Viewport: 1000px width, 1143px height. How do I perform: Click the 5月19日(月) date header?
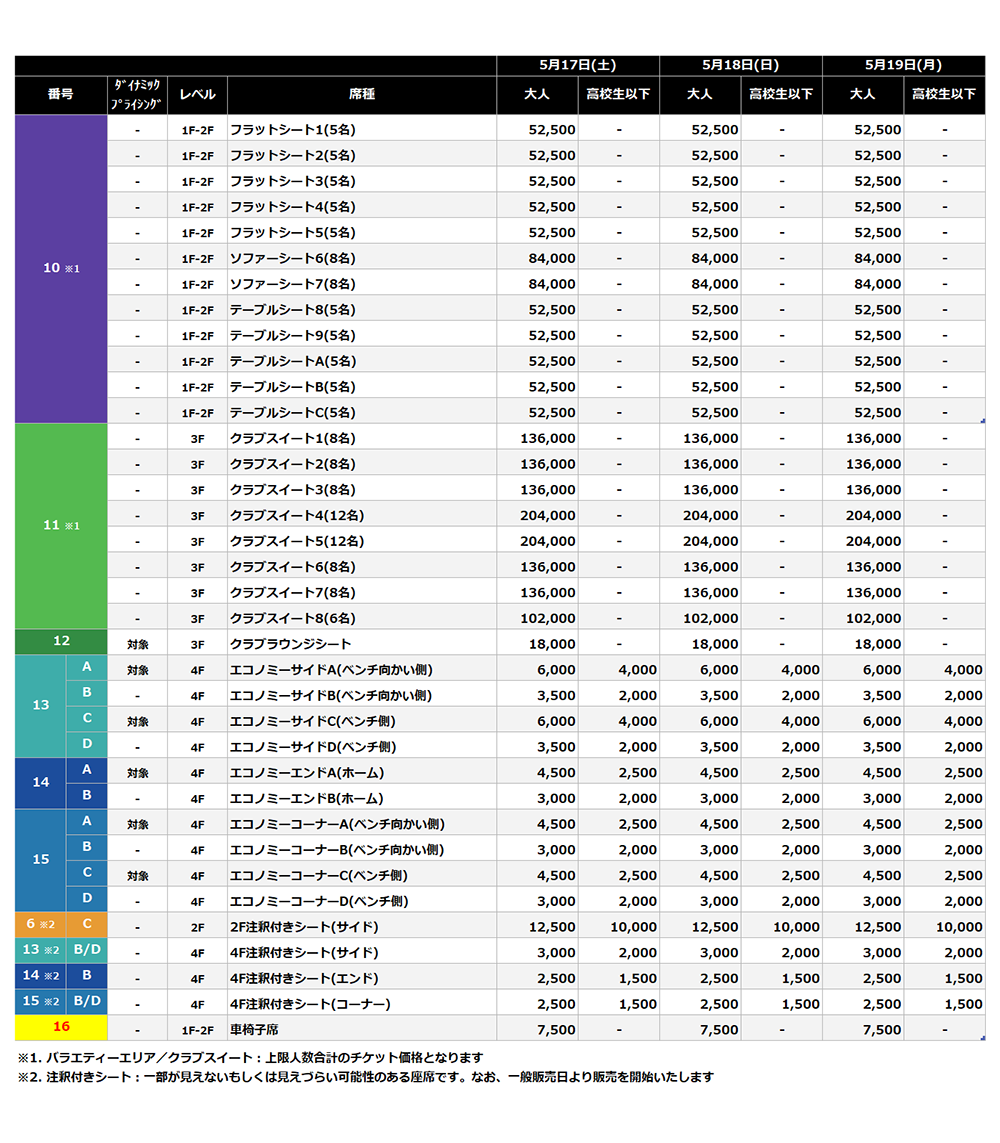[x=903, y=65]
